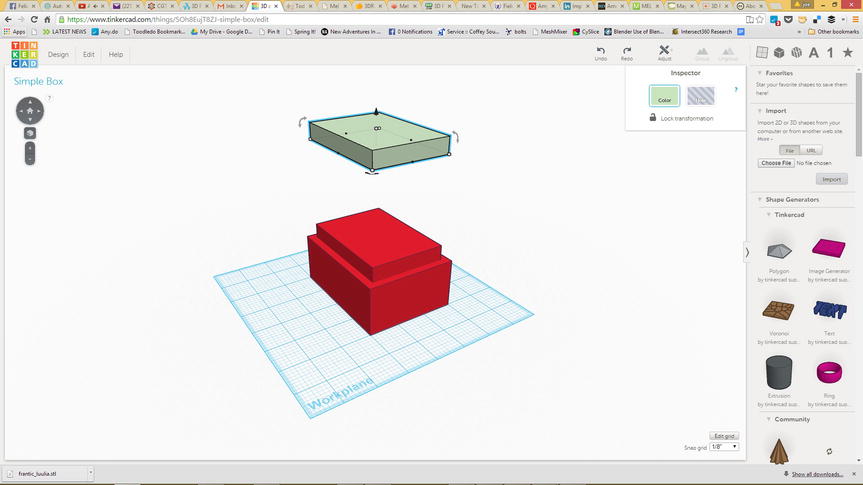
Task: Select the letter A shapes icon
Action: 813,52
